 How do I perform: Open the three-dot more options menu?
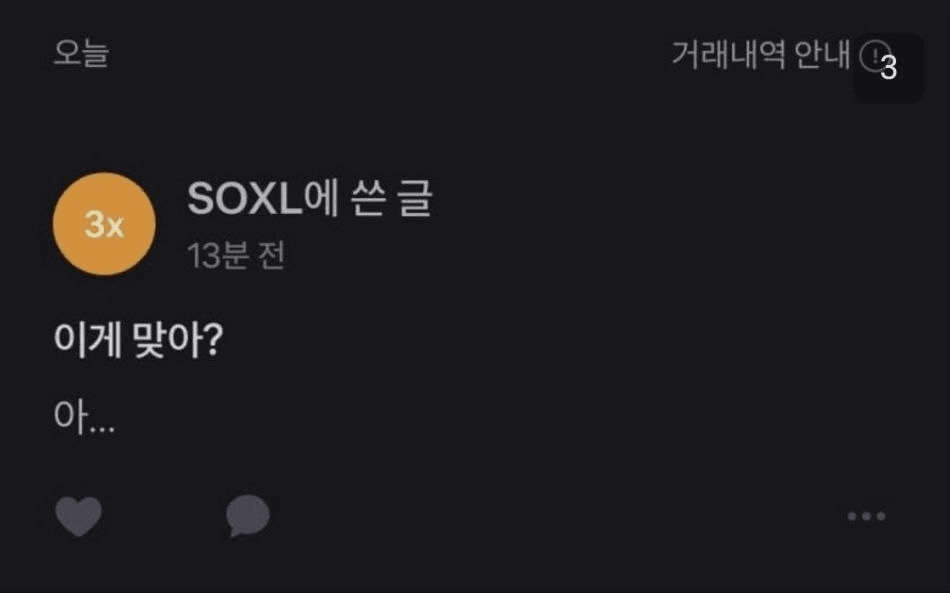pos(866,516)
